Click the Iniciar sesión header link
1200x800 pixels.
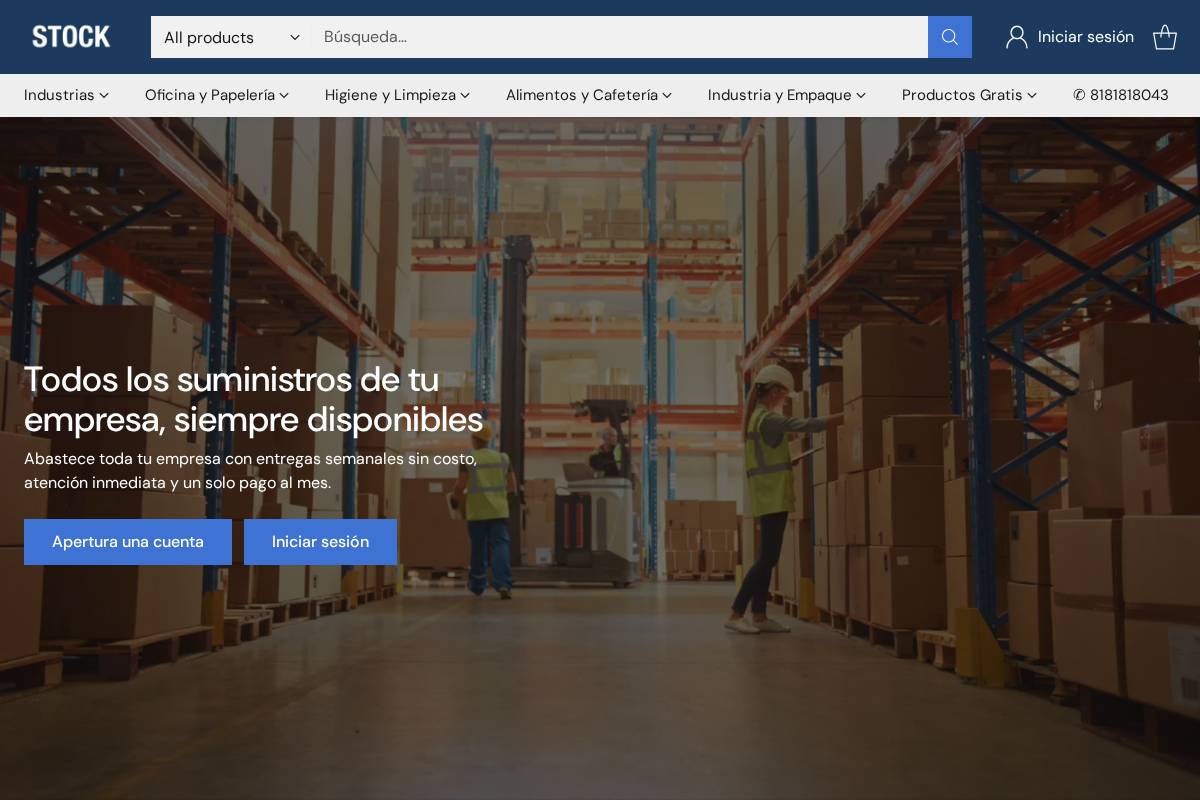tap(1086, 37)
